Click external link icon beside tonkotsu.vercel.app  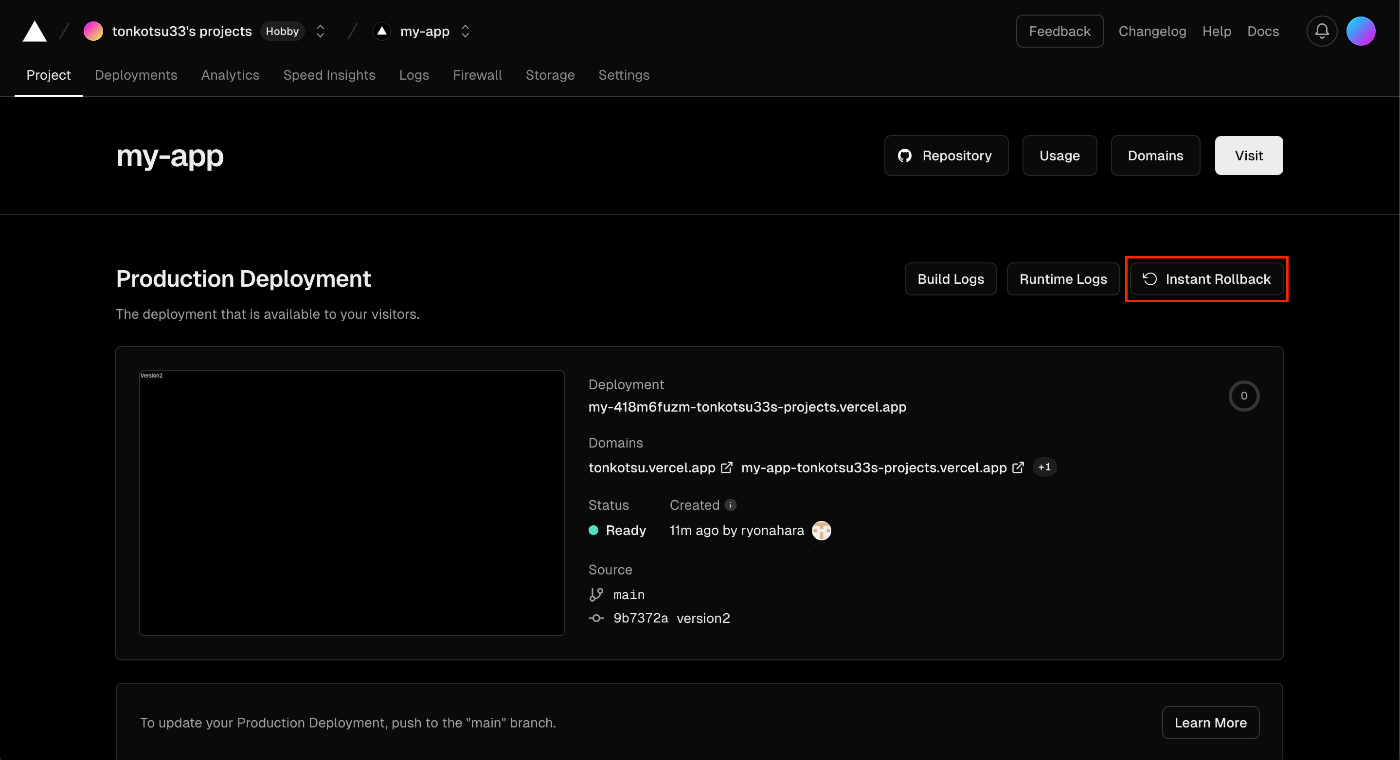727,467
